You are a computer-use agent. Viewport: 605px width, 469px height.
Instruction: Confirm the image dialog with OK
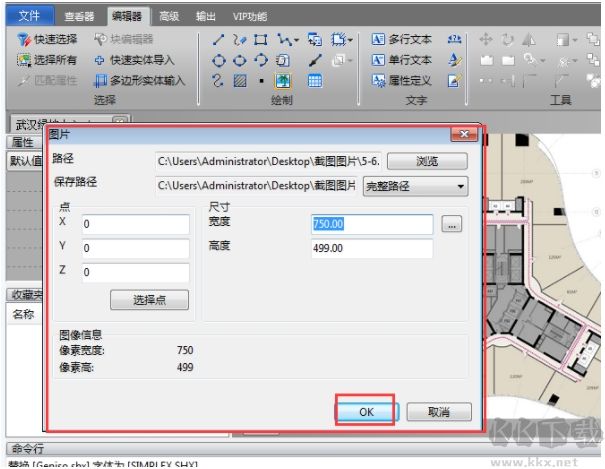(364, 411)
